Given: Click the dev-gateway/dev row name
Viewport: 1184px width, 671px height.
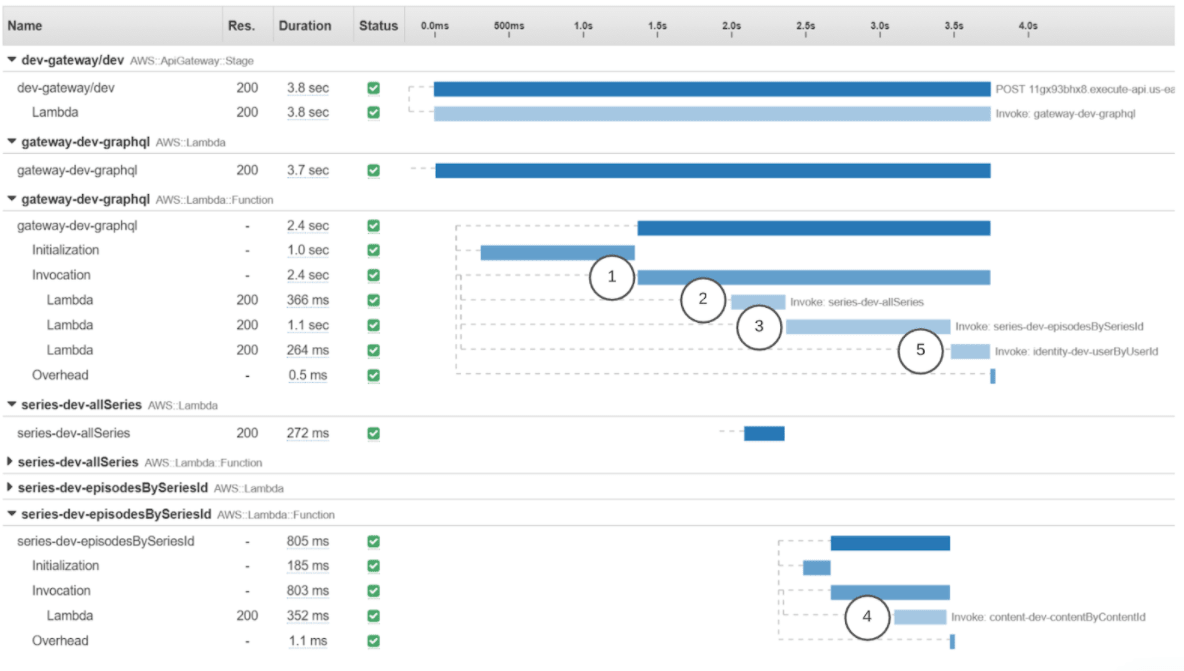Looking at the screenshot, I should click(66, 88).
